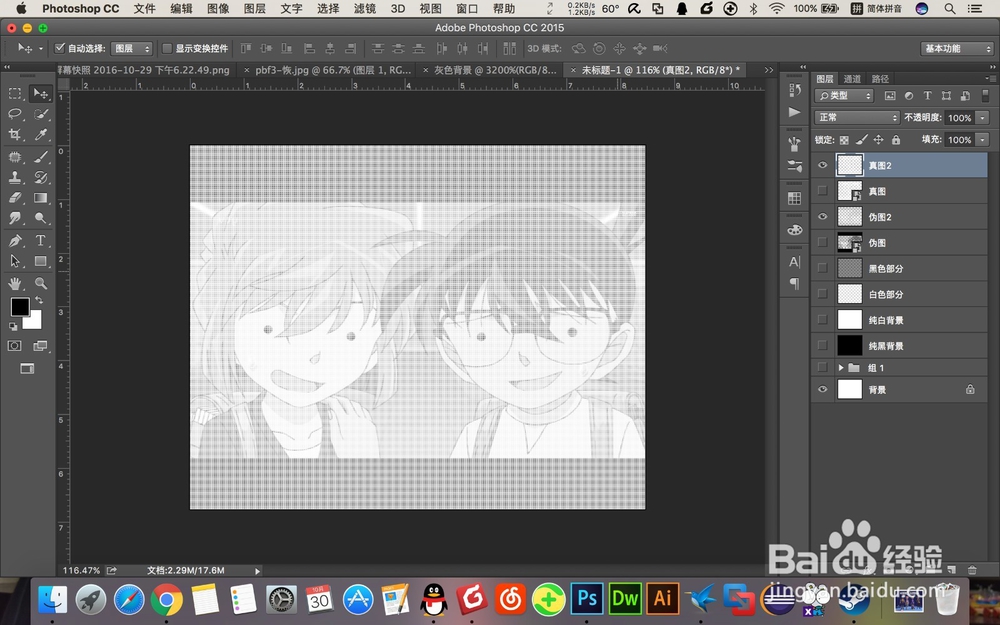Show the 白色部分 layer

[x=822, y=294]
